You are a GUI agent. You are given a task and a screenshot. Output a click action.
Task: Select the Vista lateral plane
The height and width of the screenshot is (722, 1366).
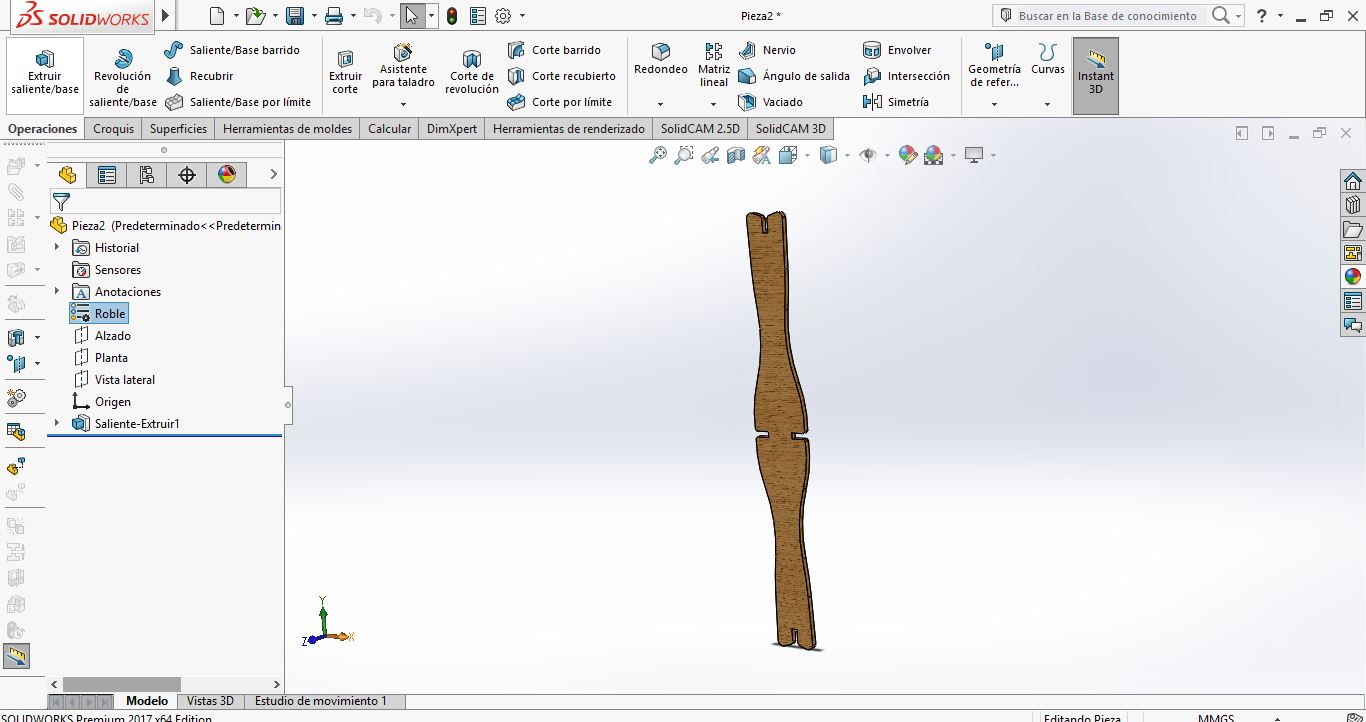tap(114, 380)
